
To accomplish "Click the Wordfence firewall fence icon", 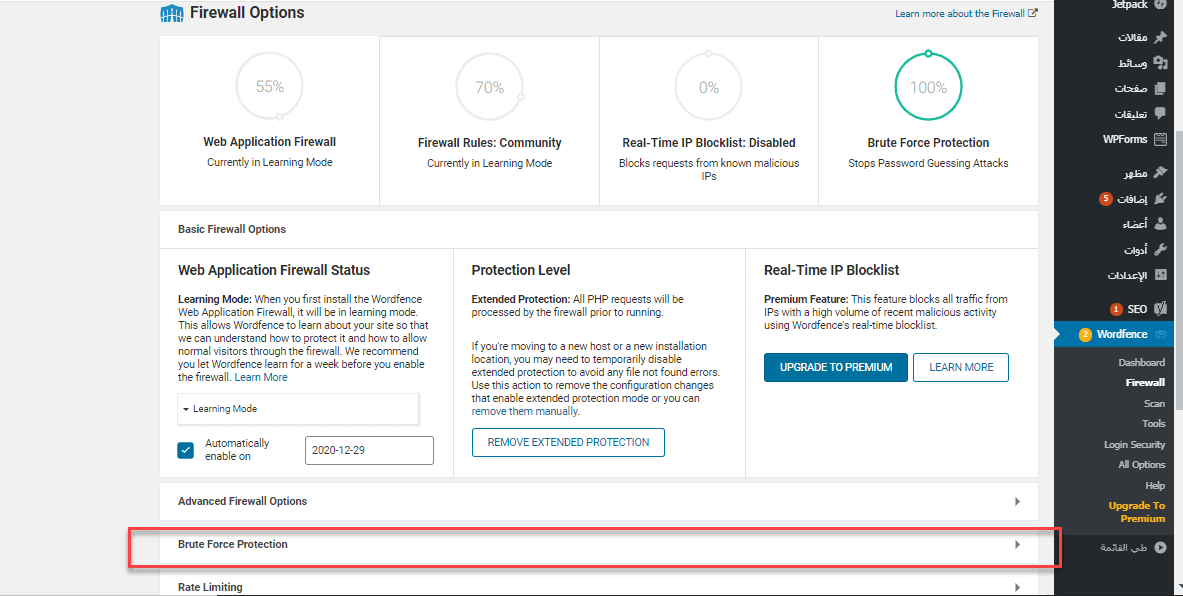I will (172, 13).
